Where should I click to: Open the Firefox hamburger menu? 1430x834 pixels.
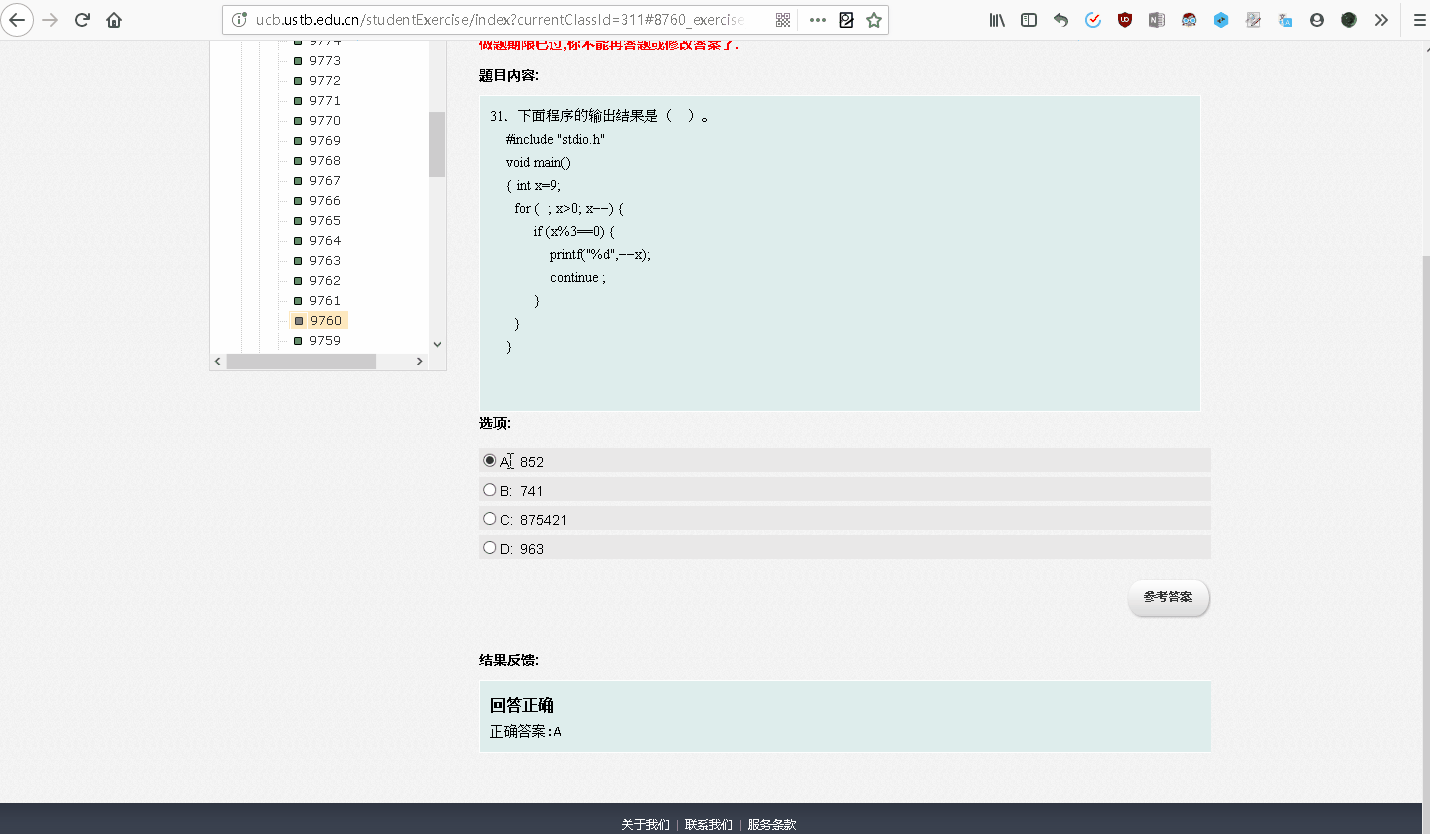pyautogui.click(x=1419, y=20)
